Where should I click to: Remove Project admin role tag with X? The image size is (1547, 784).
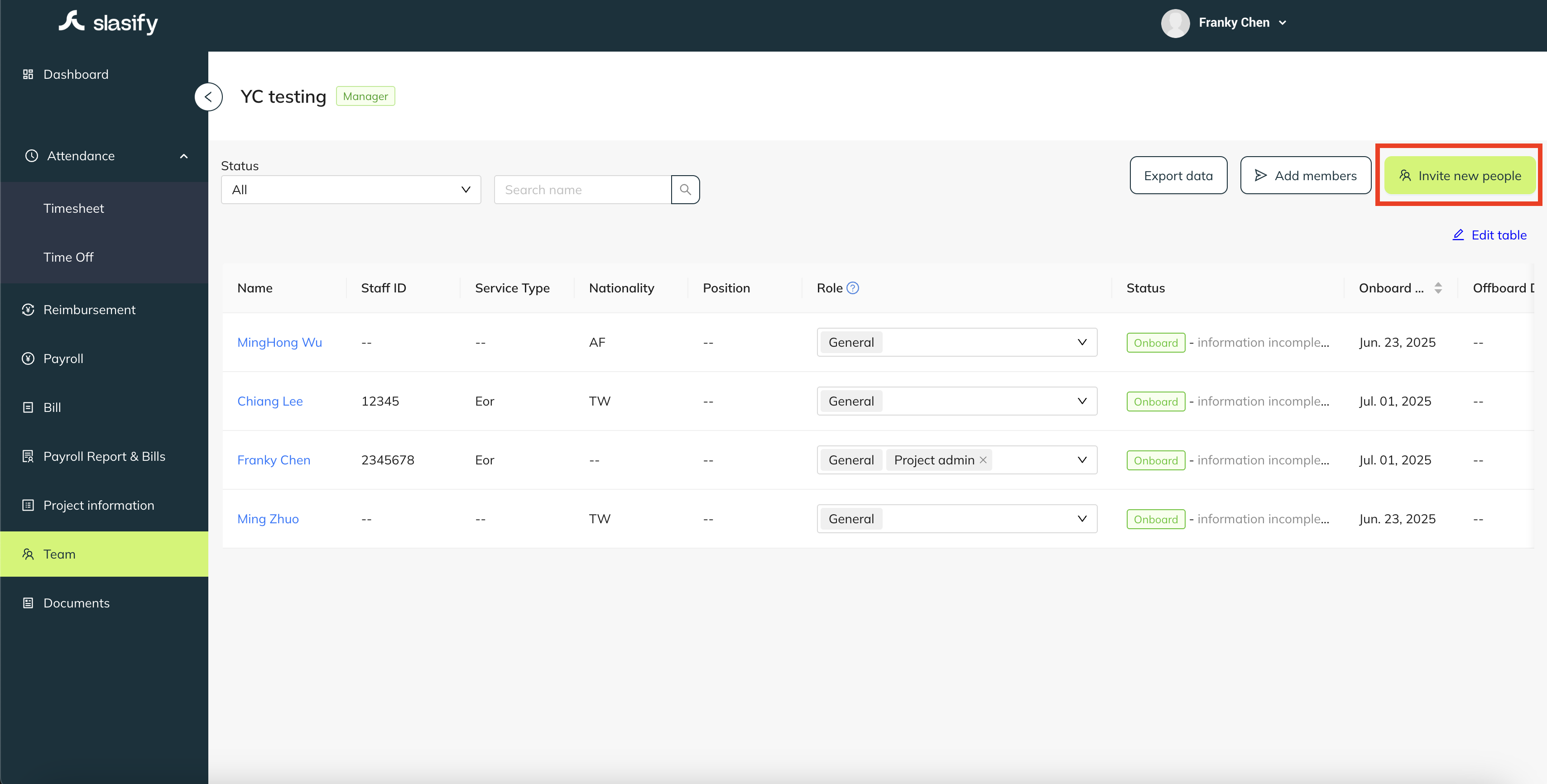pos(983,460)
